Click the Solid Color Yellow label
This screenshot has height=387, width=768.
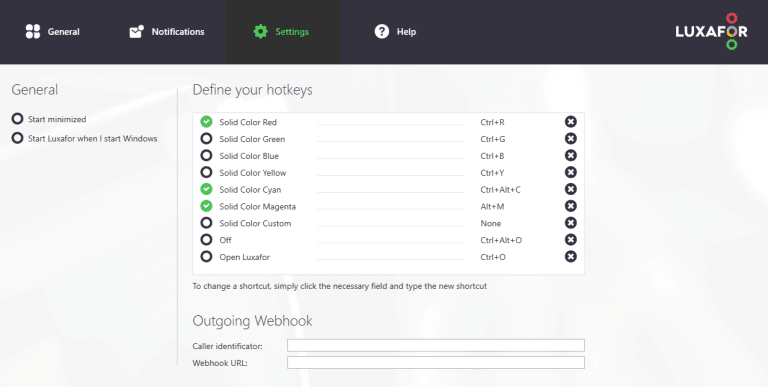[x=253, y=173]
